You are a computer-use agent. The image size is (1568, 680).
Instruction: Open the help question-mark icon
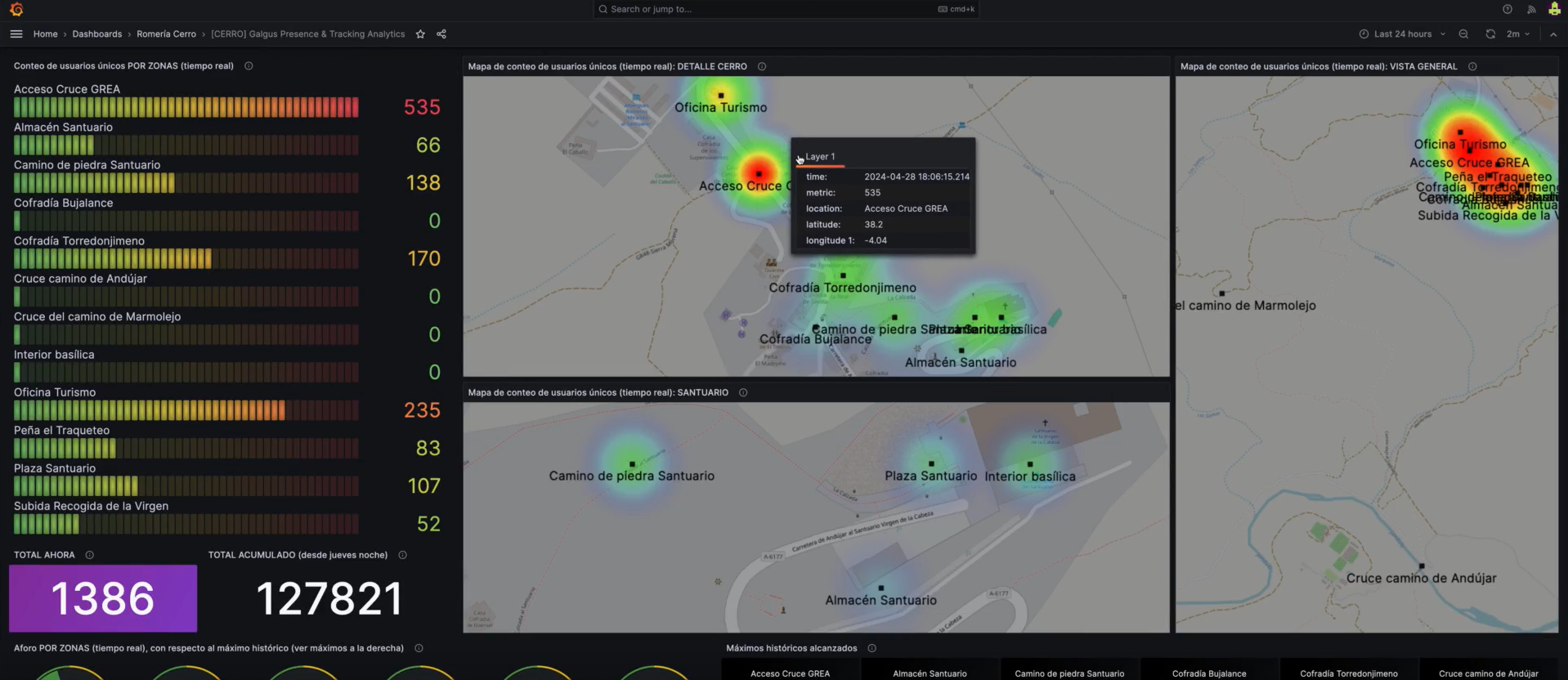tap(1508, 9)
